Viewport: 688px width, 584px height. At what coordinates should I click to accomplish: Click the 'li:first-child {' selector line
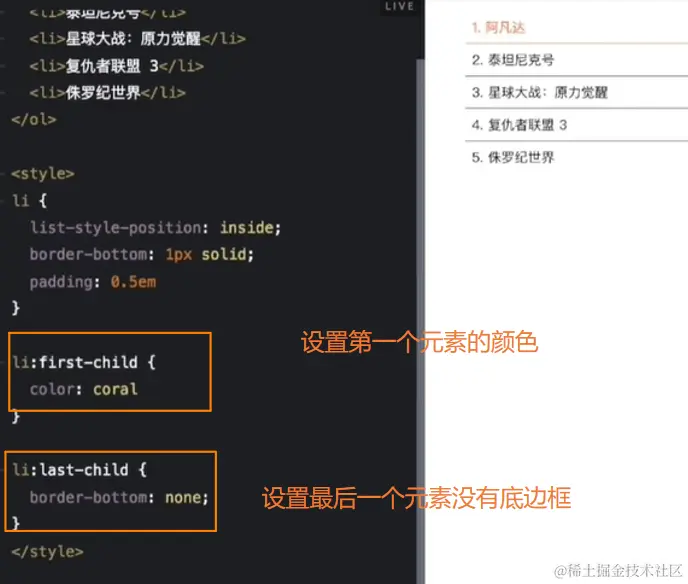coord(84,362)
